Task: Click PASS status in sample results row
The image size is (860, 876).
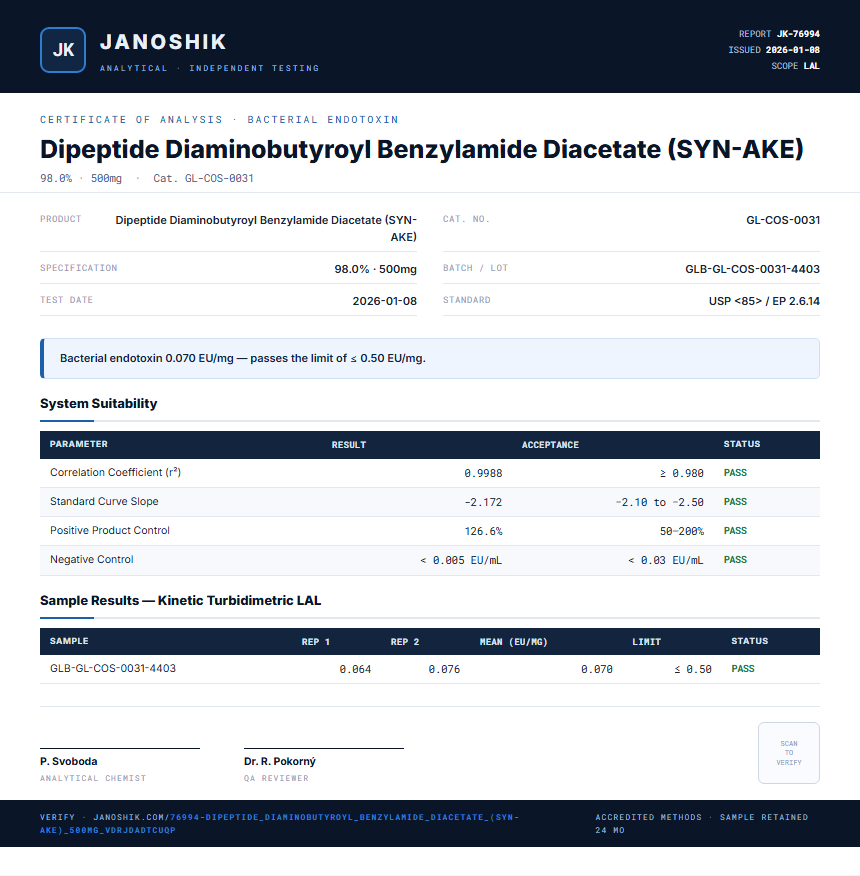Action: pyautogui.click(x=743, y=669)
